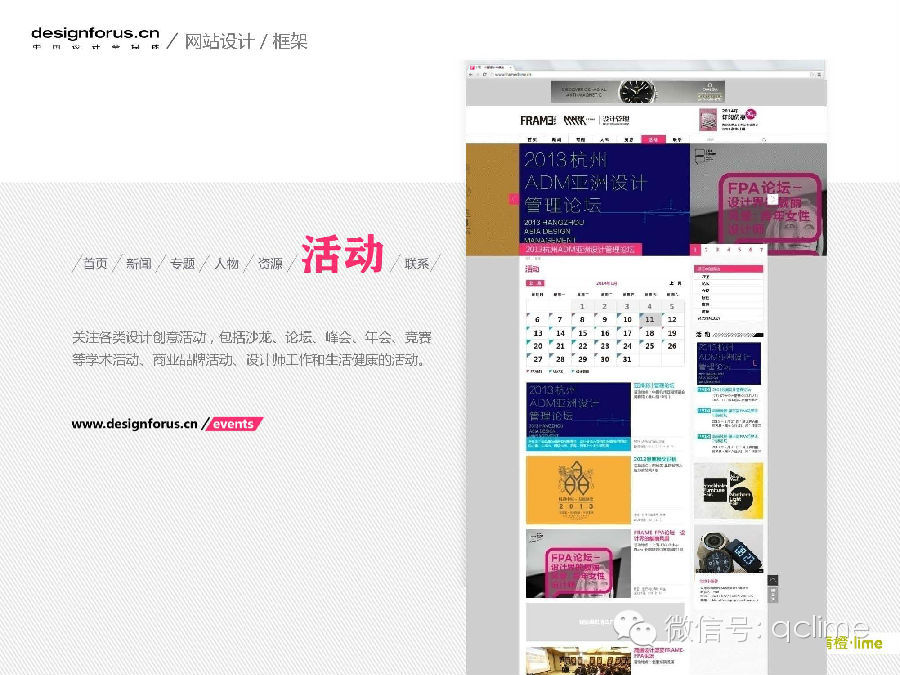Click the dark back-to-top button on the right edge
900x675 pixels.
(773, 581)
